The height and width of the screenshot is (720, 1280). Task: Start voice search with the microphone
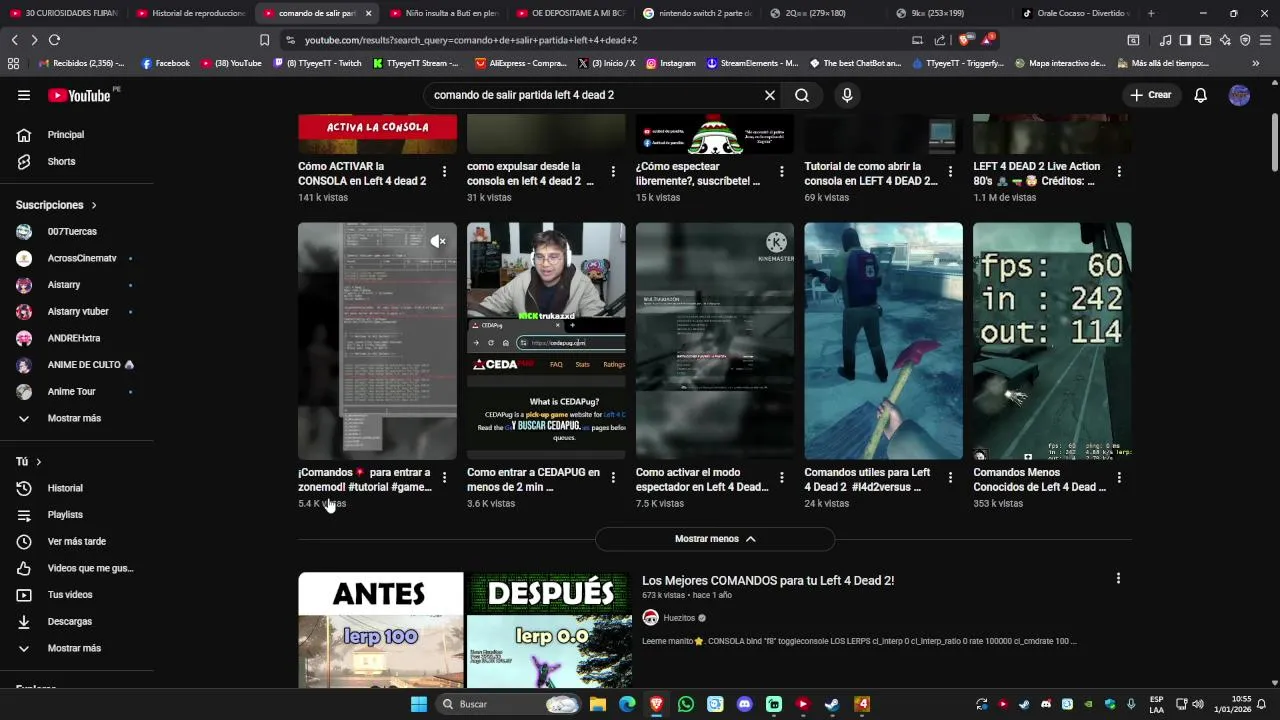click(x=847, y=95)
